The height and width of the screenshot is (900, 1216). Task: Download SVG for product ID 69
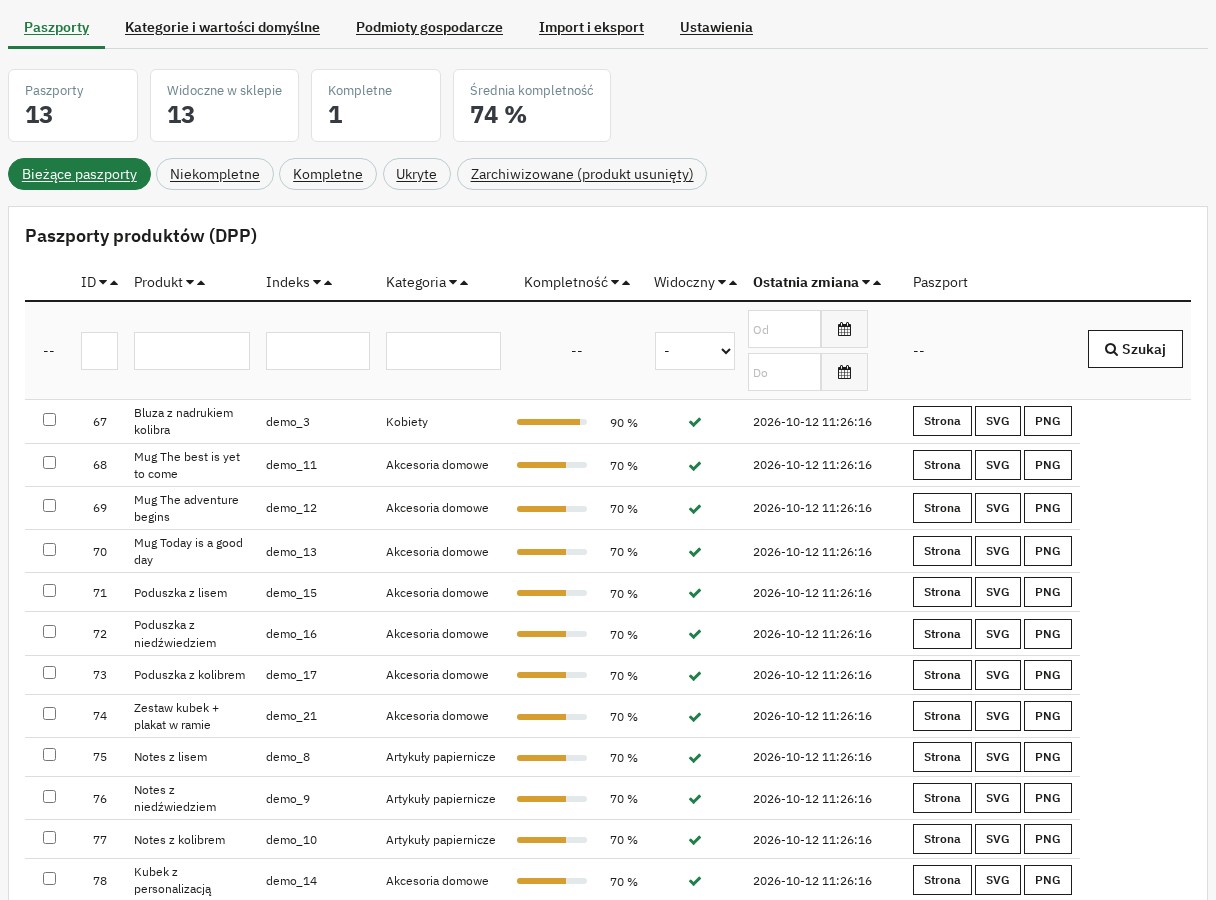pyautogui.click(x=998, y=508)
